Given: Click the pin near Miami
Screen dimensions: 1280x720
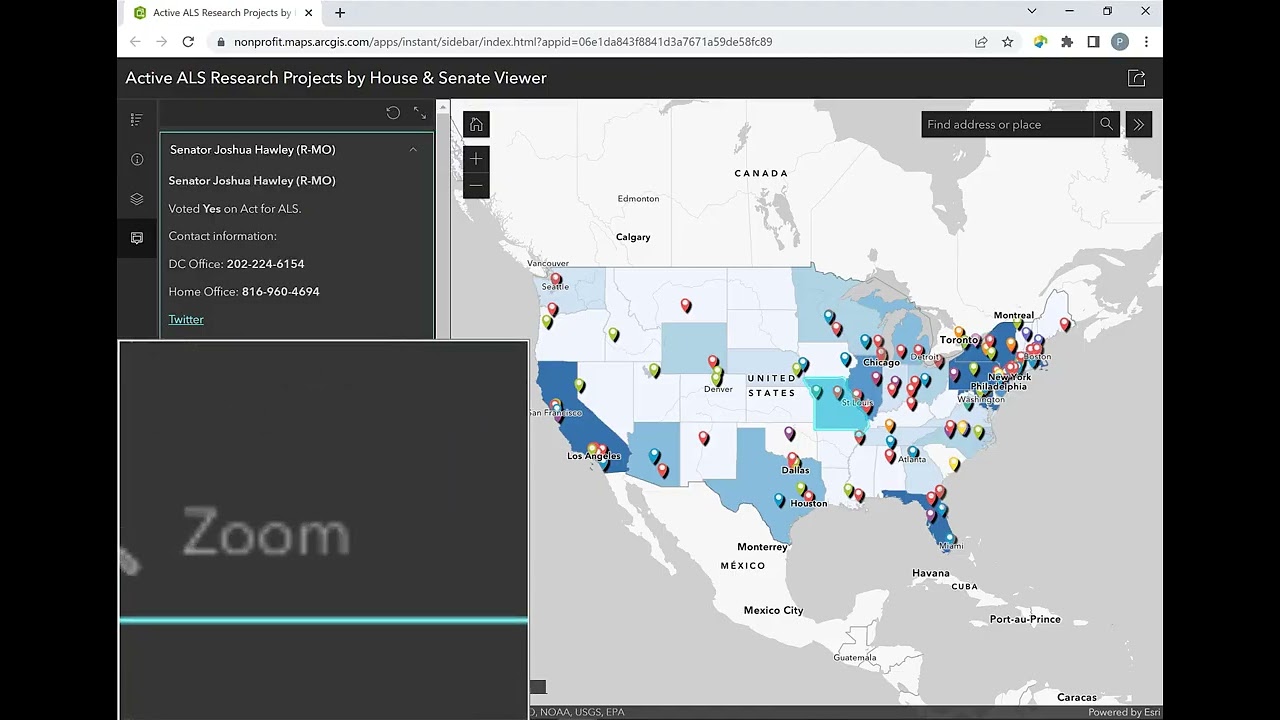Looking at the screenshot, I should click(x=950, y=539).
